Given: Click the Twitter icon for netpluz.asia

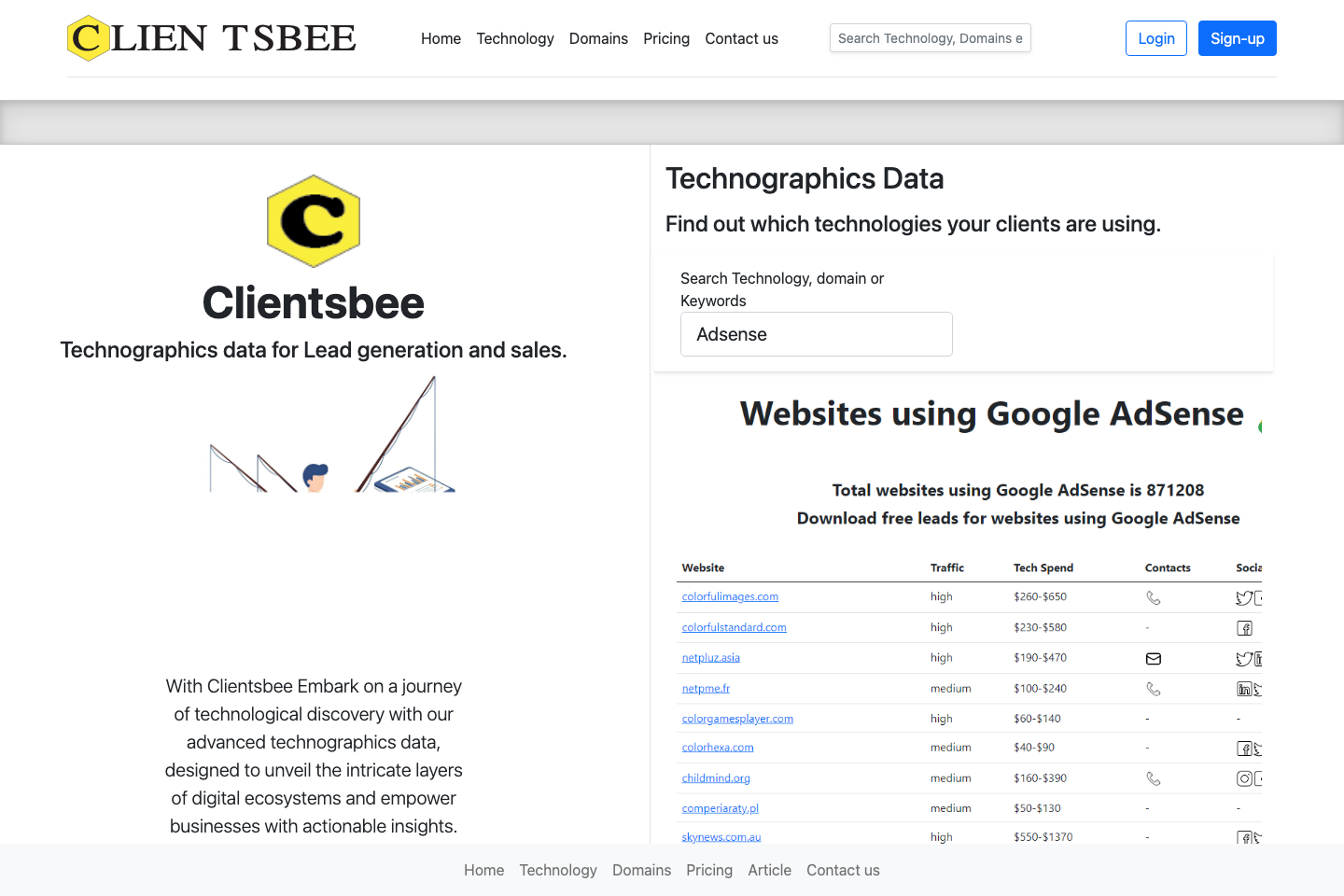Looking at the screenshot, I should pyautogui.click(x=1244, y=659).
